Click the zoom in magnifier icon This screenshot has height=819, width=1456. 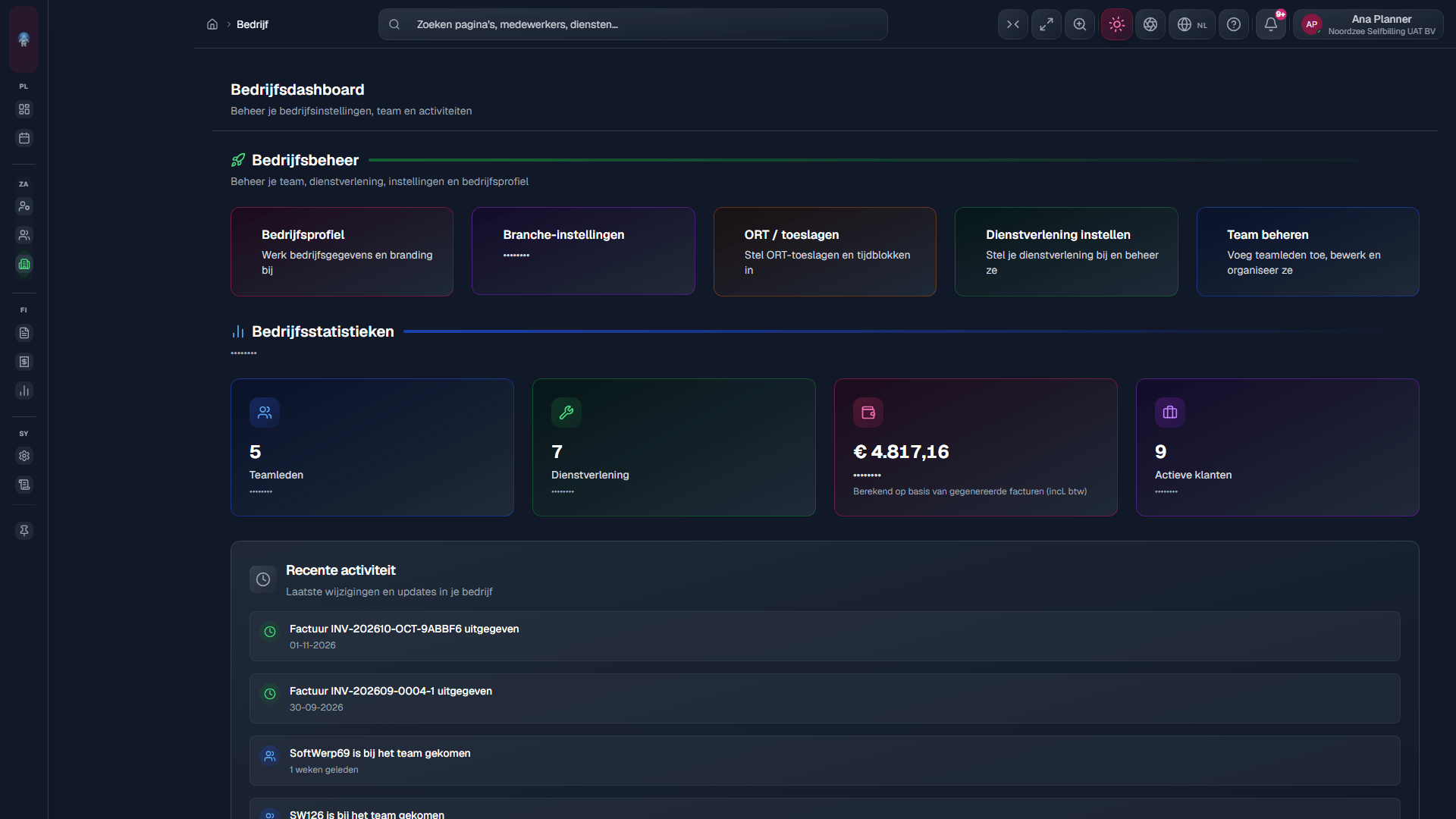tap(1080, 24)
